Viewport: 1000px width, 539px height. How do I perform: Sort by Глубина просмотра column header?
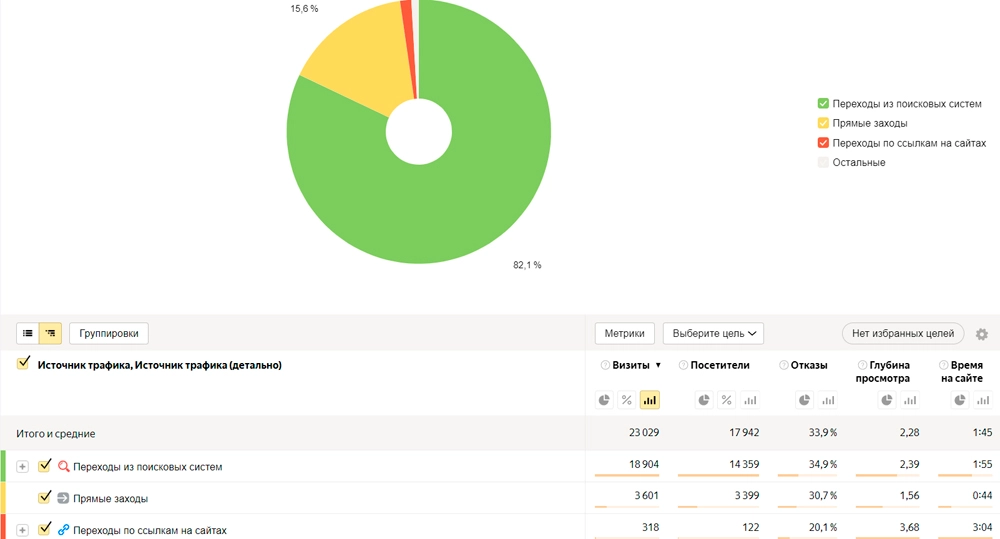[x=883, y=372]
